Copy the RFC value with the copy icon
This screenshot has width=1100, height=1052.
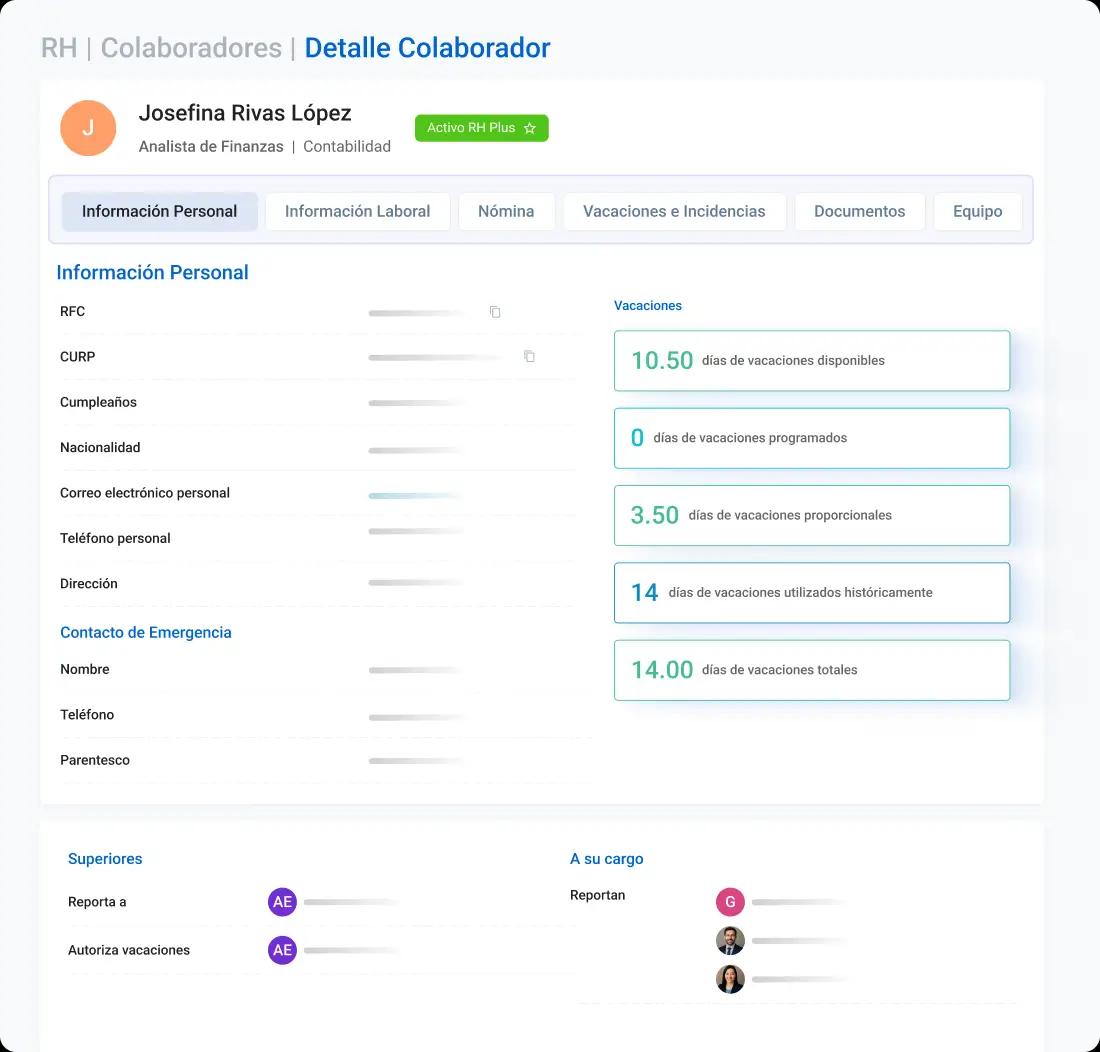pyautogui.click(x=495, y=311)
